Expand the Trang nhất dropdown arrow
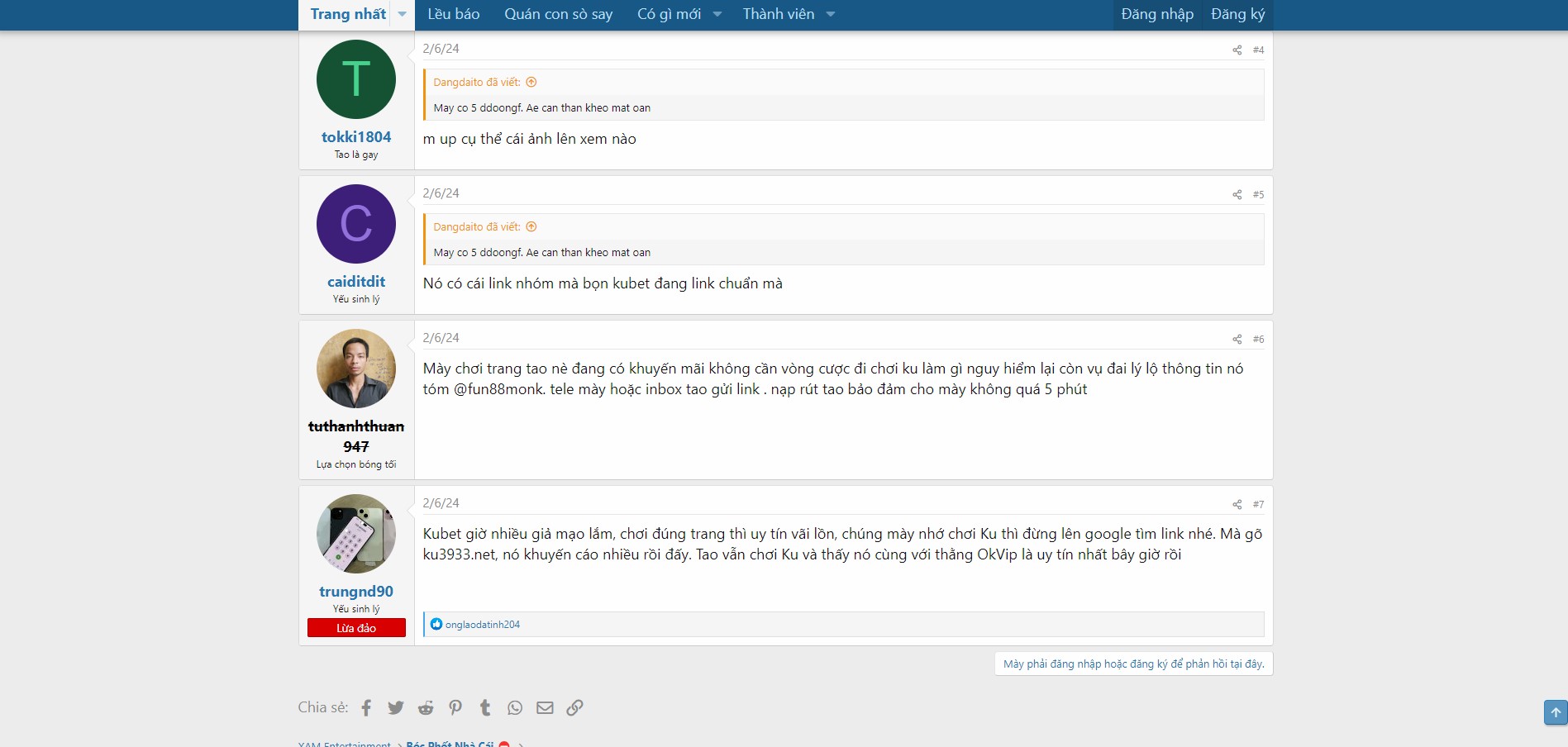Screen dimensions: 1568x747 (403, 14)
